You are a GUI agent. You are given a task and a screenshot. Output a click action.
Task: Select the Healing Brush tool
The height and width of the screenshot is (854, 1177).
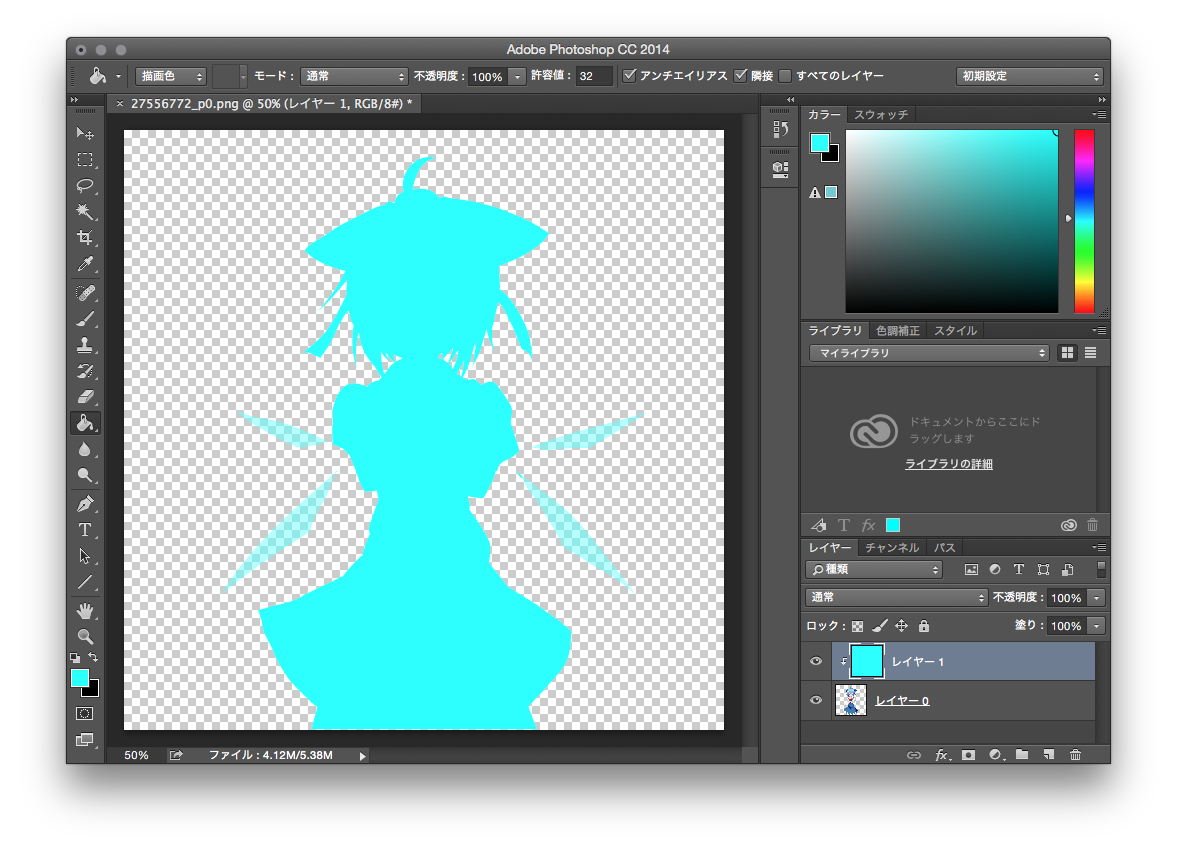85,293
